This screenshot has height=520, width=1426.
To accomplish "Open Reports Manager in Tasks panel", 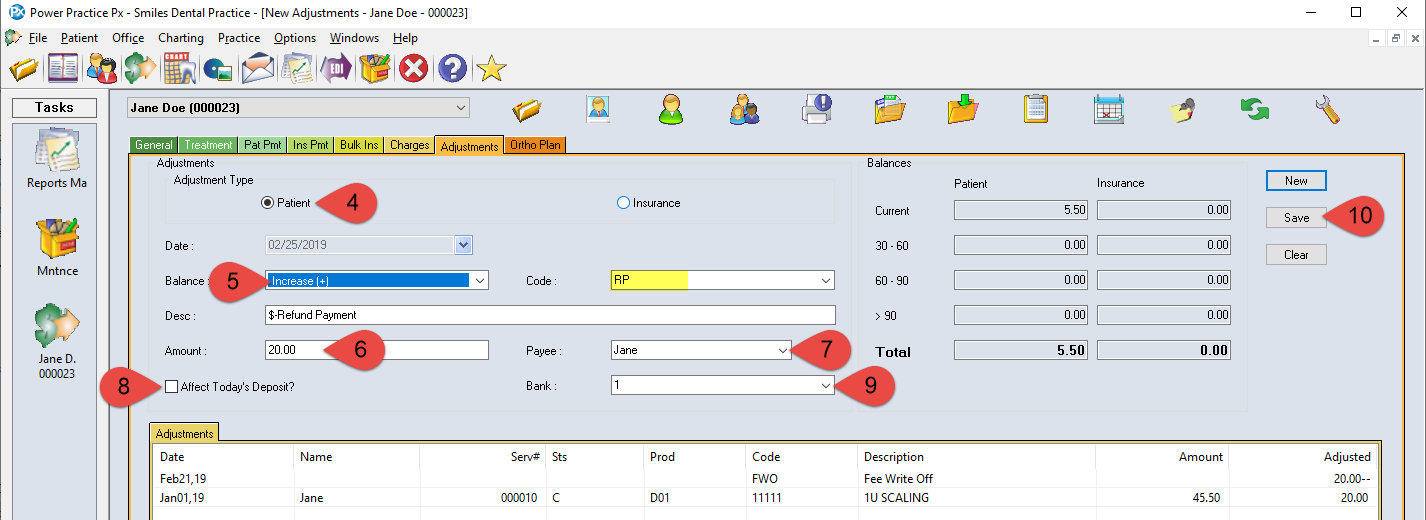I will (x=56, y=160).
